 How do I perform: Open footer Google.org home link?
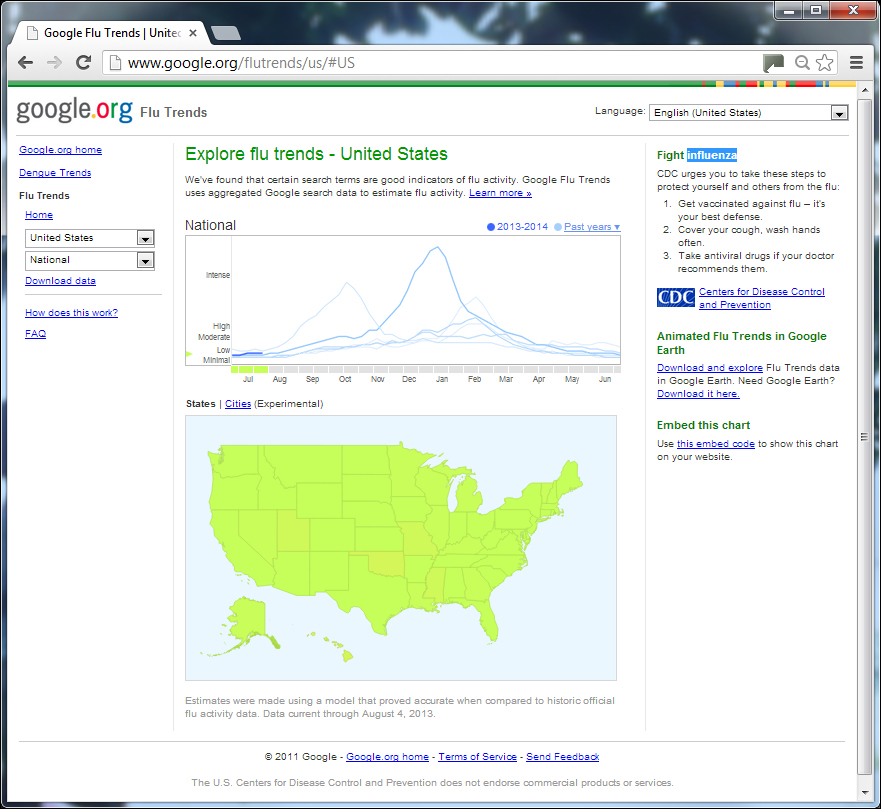(387, 757)
